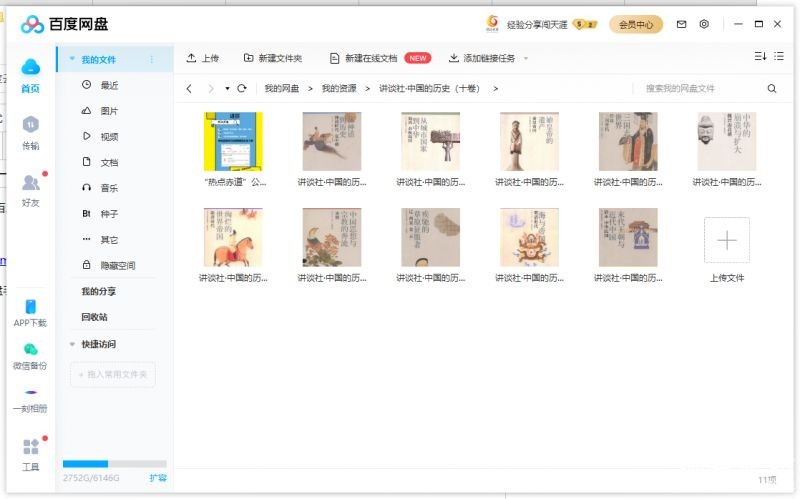Click the sort order icon

point(760,56)
